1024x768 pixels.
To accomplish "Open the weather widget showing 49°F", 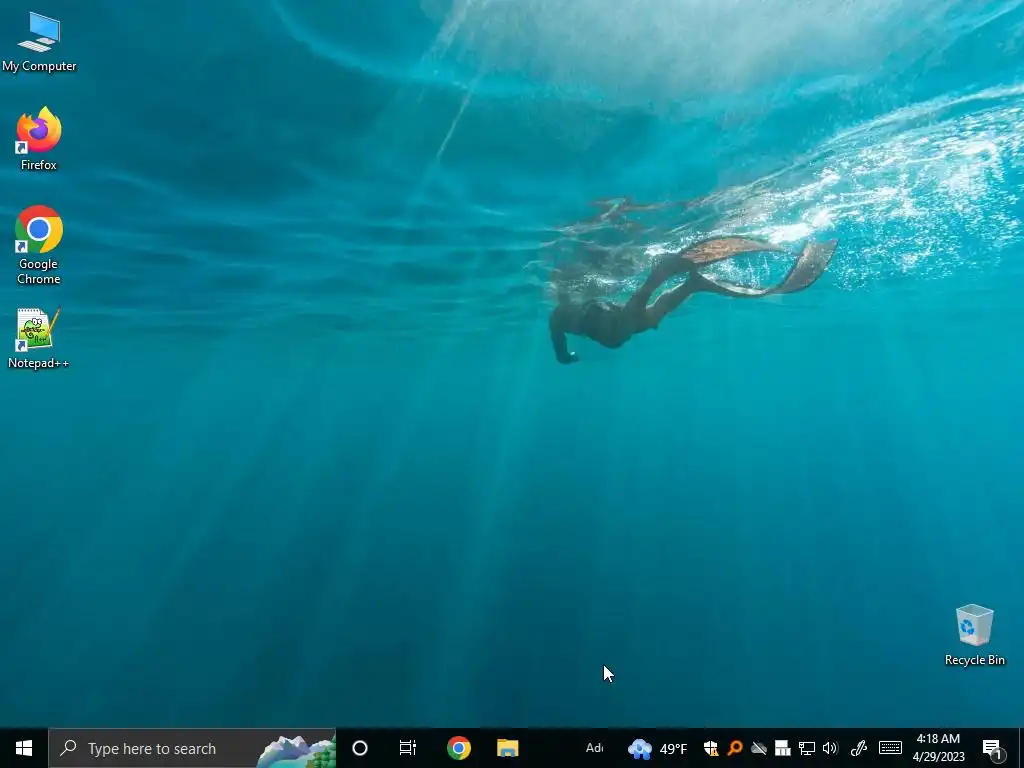I will (657, 748).
